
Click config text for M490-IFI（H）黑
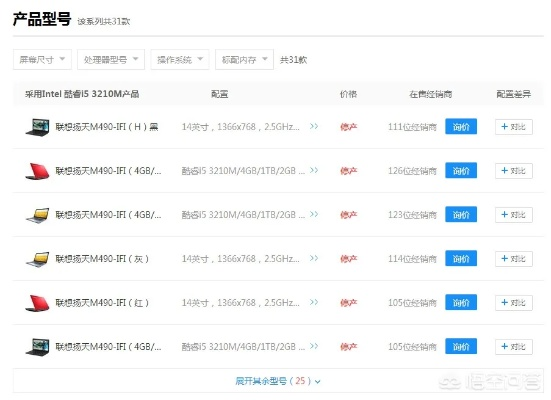click(x=241, y=127)
